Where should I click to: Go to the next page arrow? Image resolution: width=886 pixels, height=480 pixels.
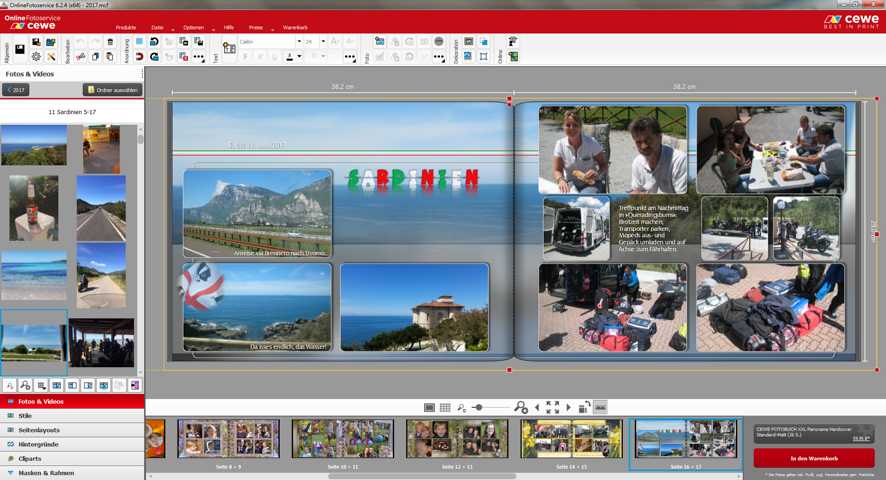[x=569, y=407]
